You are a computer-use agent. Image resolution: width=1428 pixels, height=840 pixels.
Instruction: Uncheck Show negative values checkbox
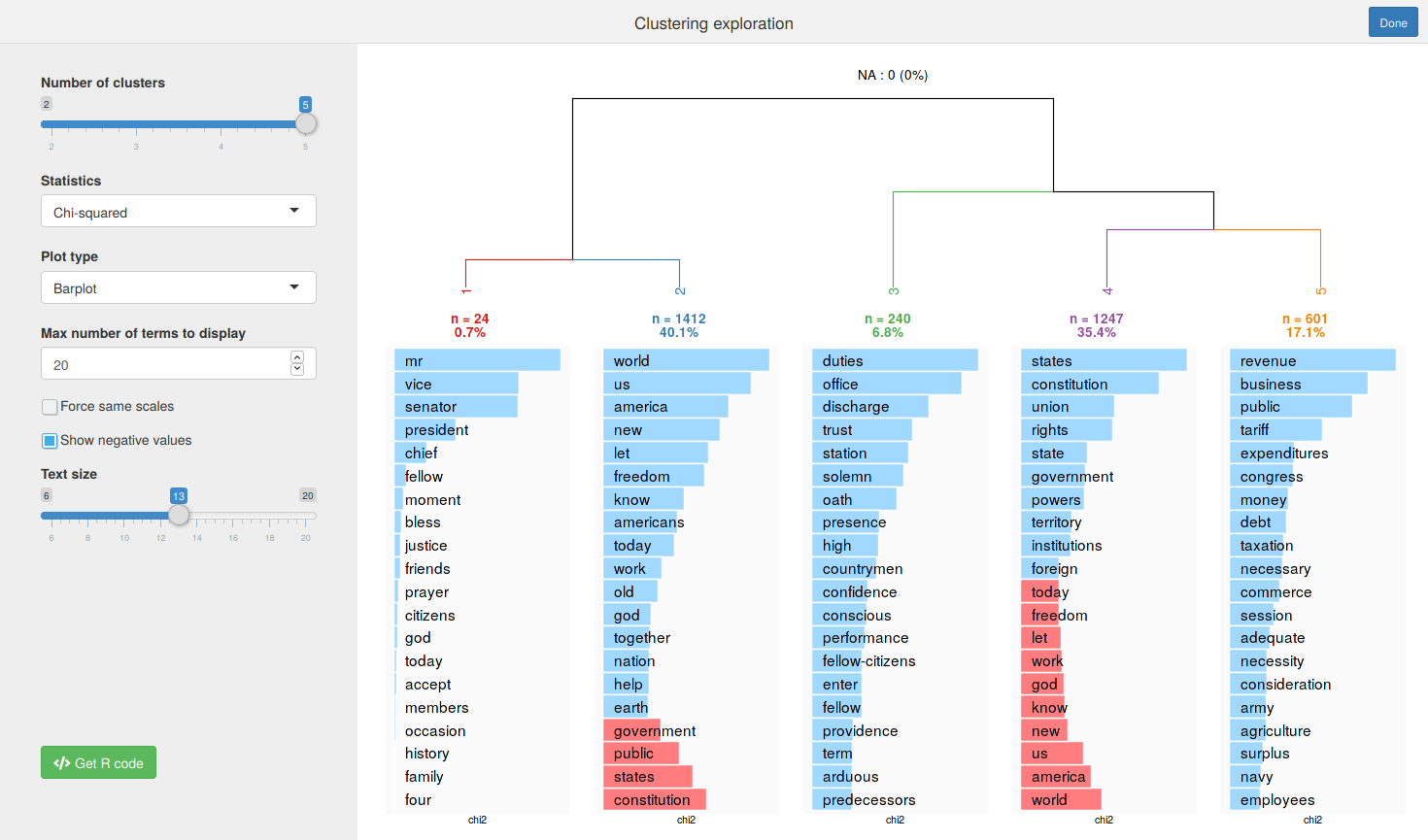point(50,441)
